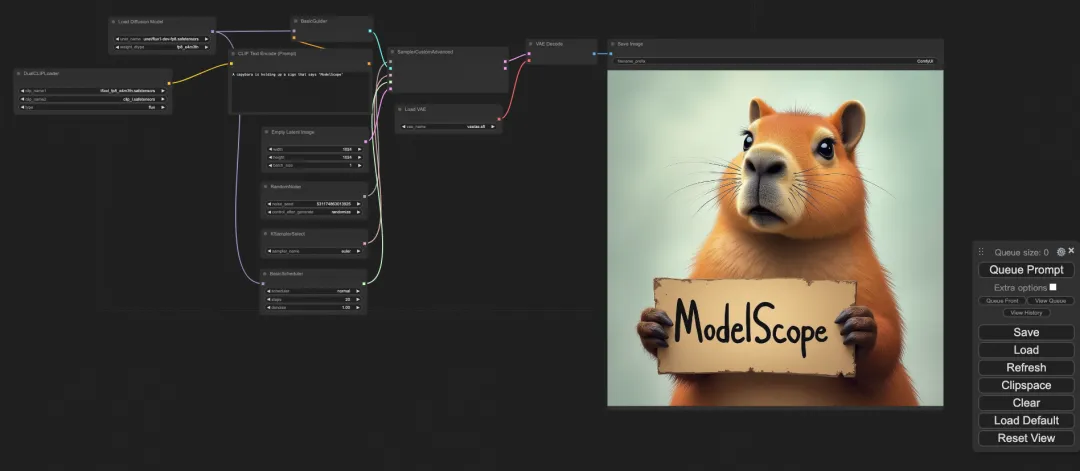Image resolution: width=1080 pixels, height=471 pixels.
Task: Click the capybara prompt text area
Action: click(300, 91)
